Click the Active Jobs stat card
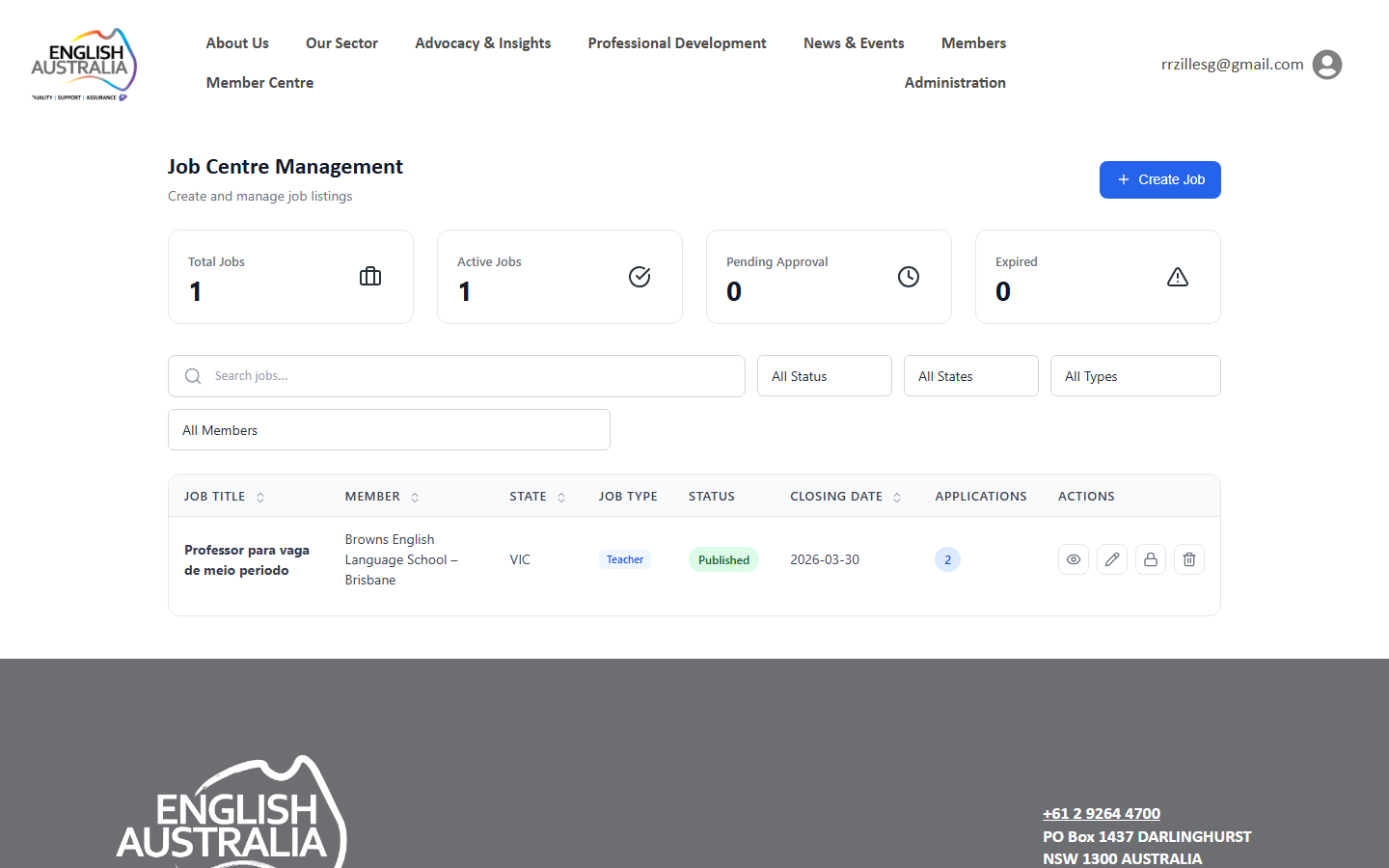The width and height of the screenshot is (1389, 868). pyautogui.click(x=559, y=277)
